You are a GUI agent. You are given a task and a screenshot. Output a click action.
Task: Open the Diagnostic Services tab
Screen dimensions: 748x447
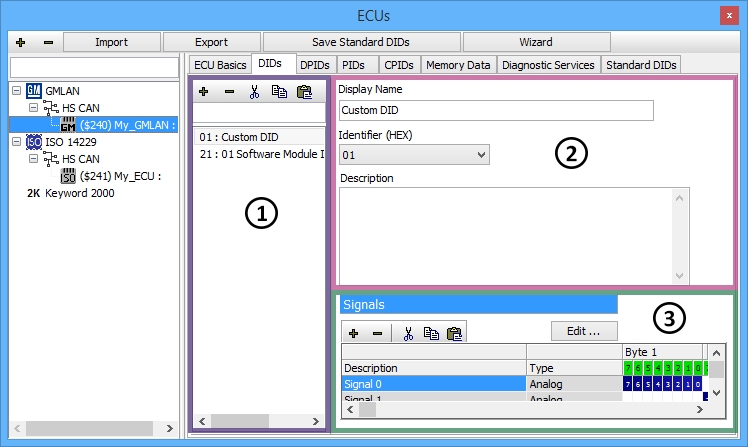point(548,65)
